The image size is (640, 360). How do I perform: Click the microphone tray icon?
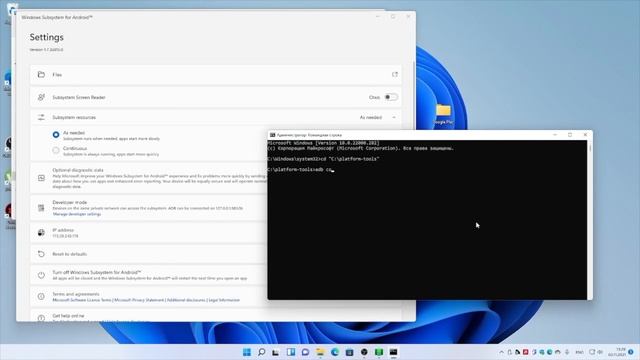567,352
